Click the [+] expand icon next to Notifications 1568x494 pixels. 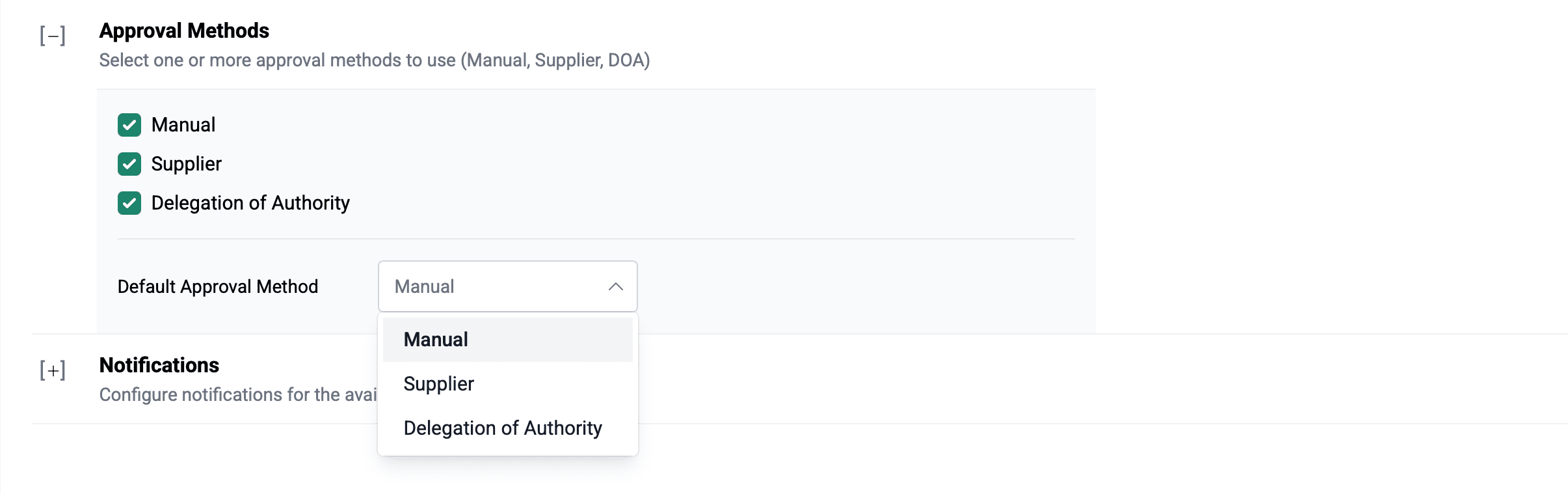click(x=52, y=370)
